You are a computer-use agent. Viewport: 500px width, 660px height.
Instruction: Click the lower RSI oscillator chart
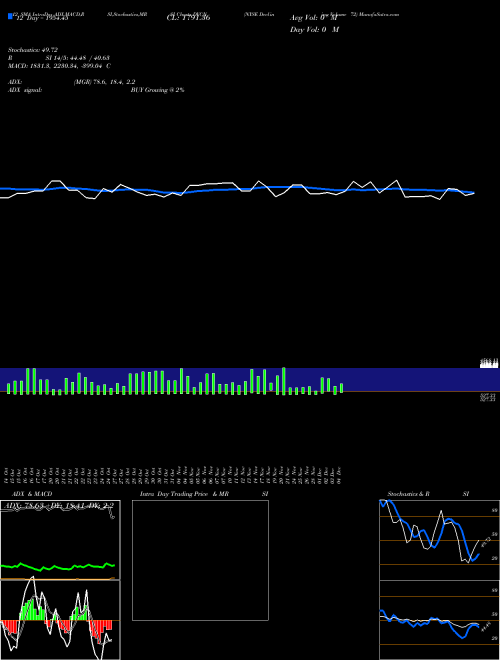tap(439, 620)
